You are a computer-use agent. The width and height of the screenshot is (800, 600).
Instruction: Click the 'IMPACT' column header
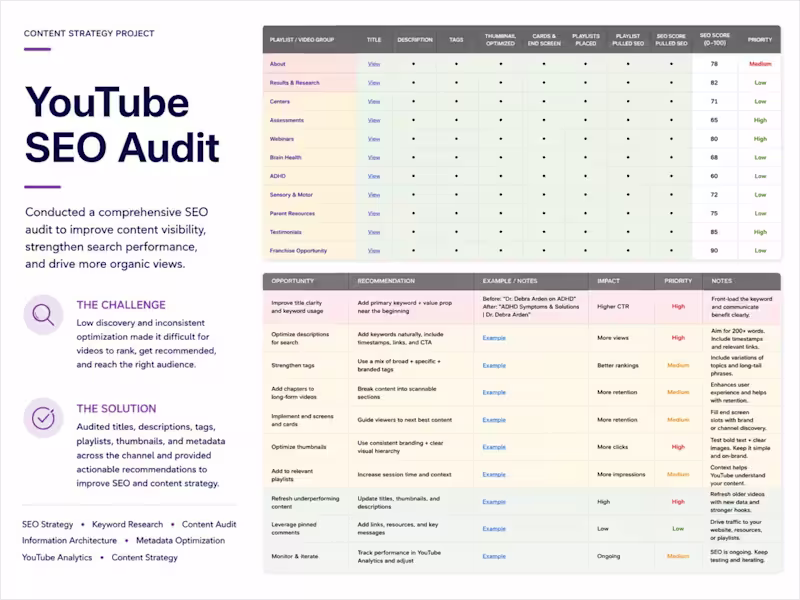[x=608, y=281]
